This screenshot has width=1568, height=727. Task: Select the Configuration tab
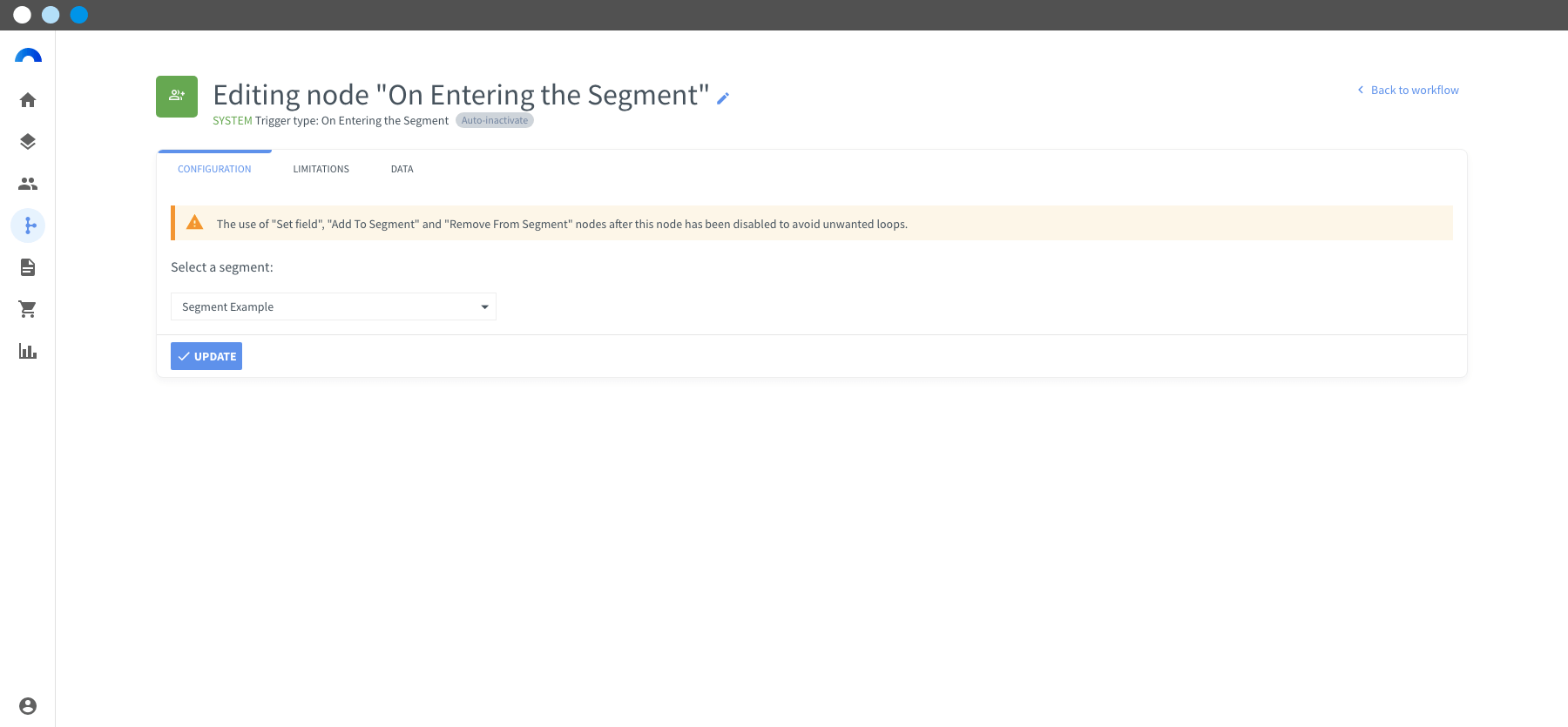coord(214,169)
